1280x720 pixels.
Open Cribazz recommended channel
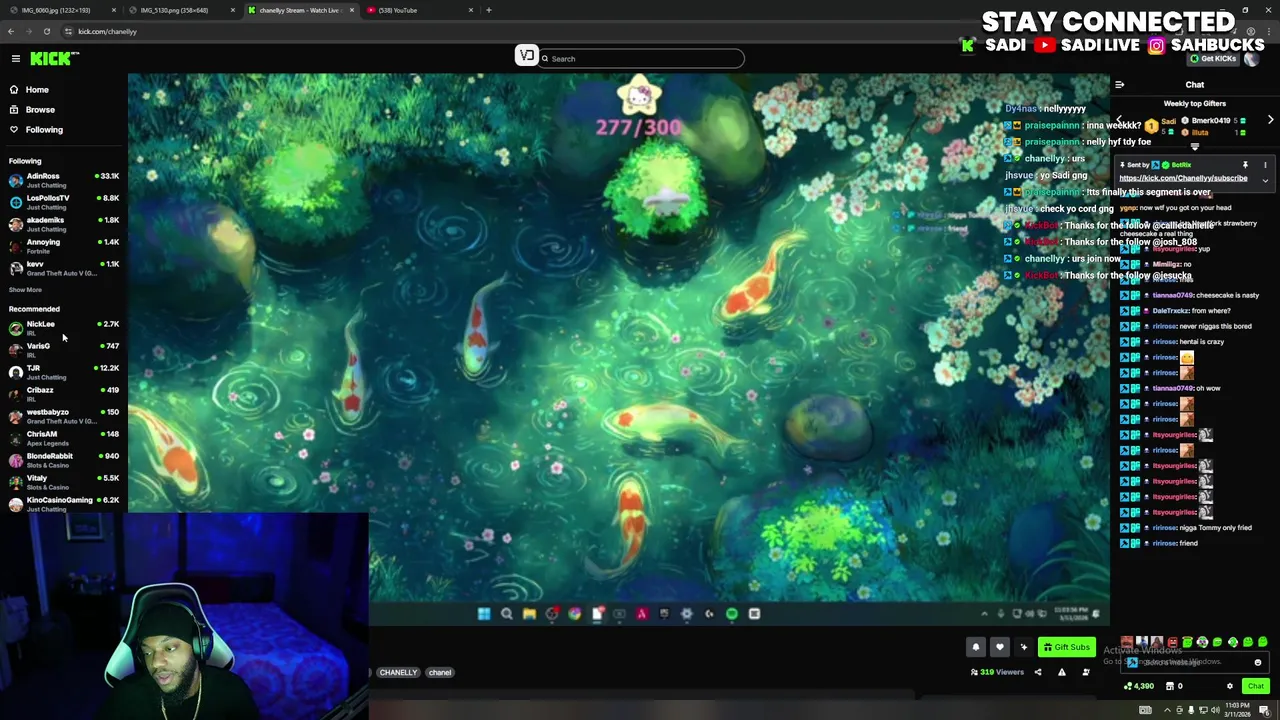pyautogui.click(x=63, y=394)
